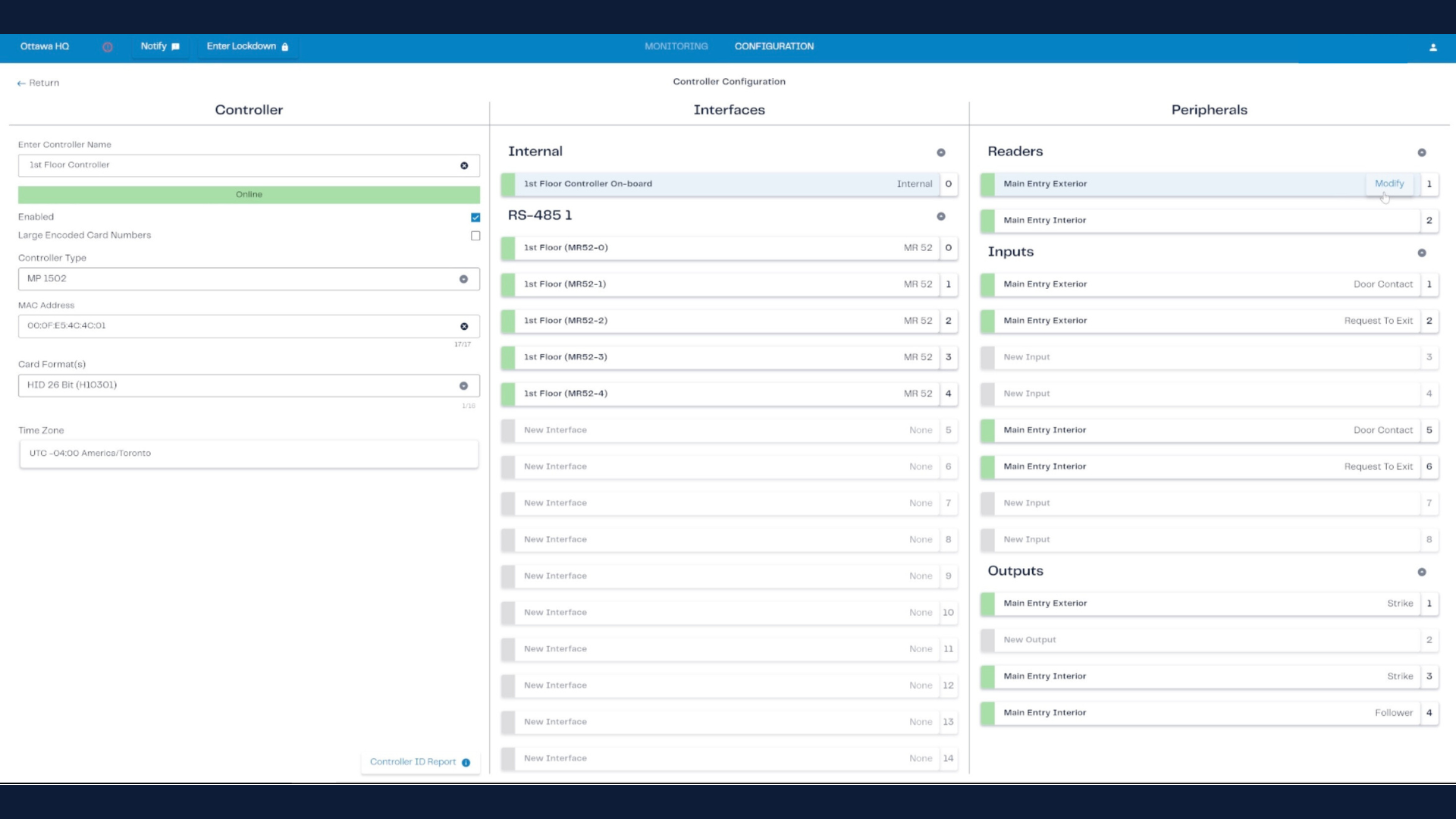The height and width of the screenshot is (819, 1456).
Task: Click Modify on Main Entry Exterior reader
Action: [1389, 184]
